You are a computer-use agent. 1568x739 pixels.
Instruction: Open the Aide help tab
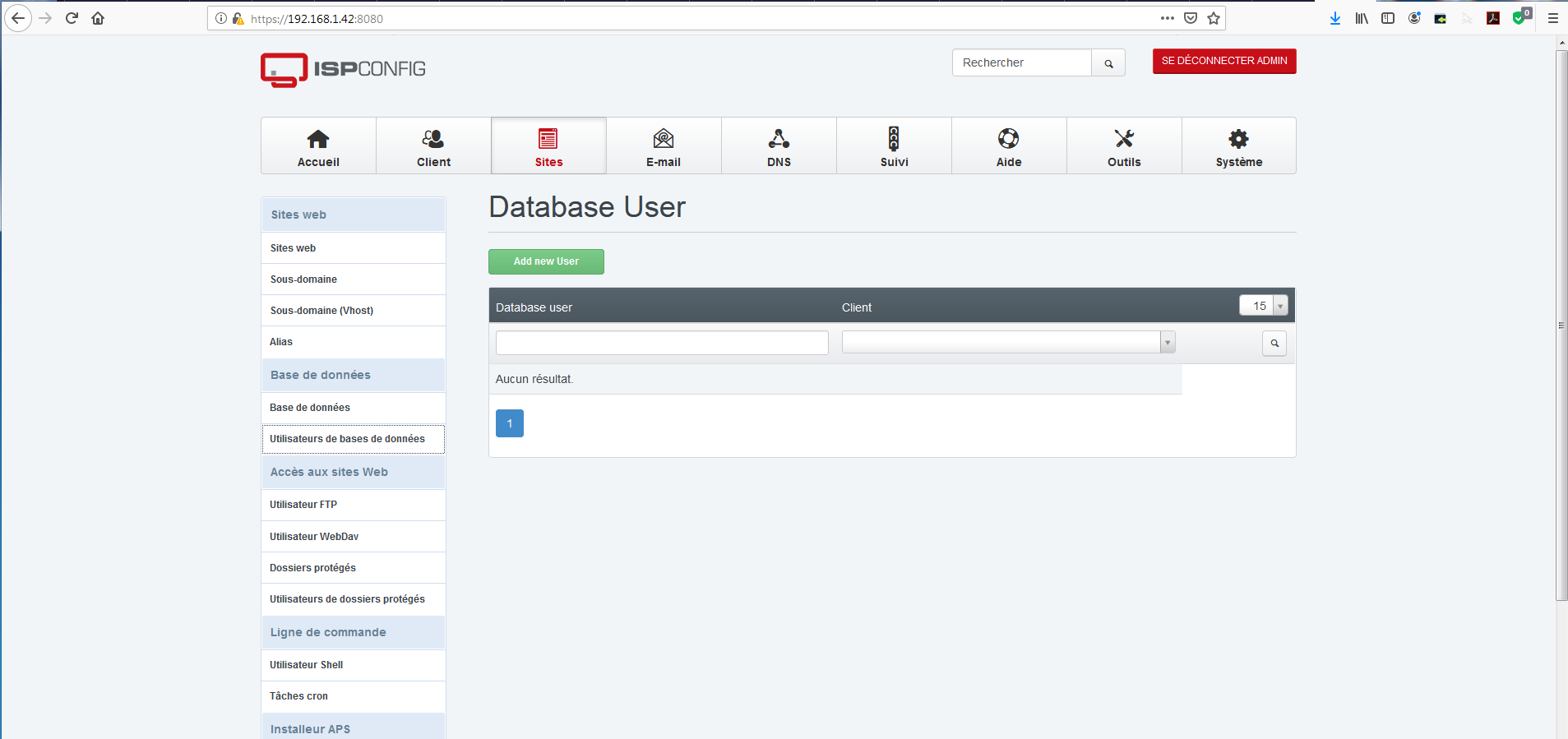click(x=1009, y=145)
